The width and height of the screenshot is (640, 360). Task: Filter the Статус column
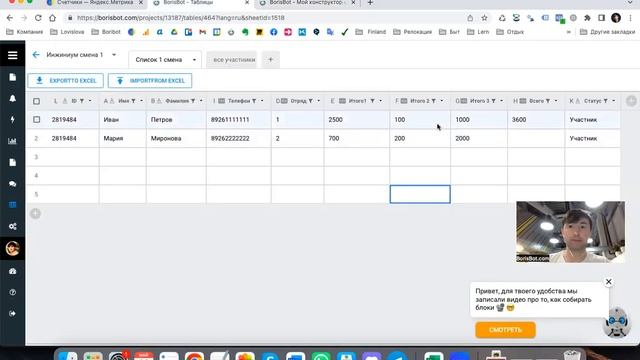(606, 101)
